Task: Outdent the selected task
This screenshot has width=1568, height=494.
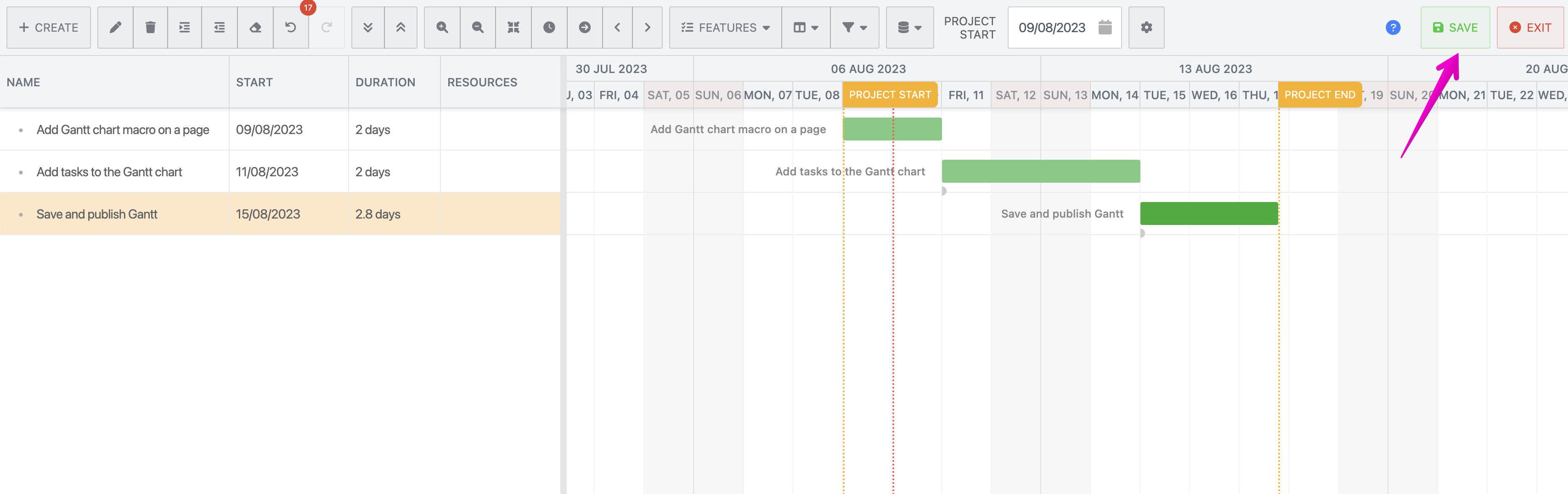Action: point(219,28)
